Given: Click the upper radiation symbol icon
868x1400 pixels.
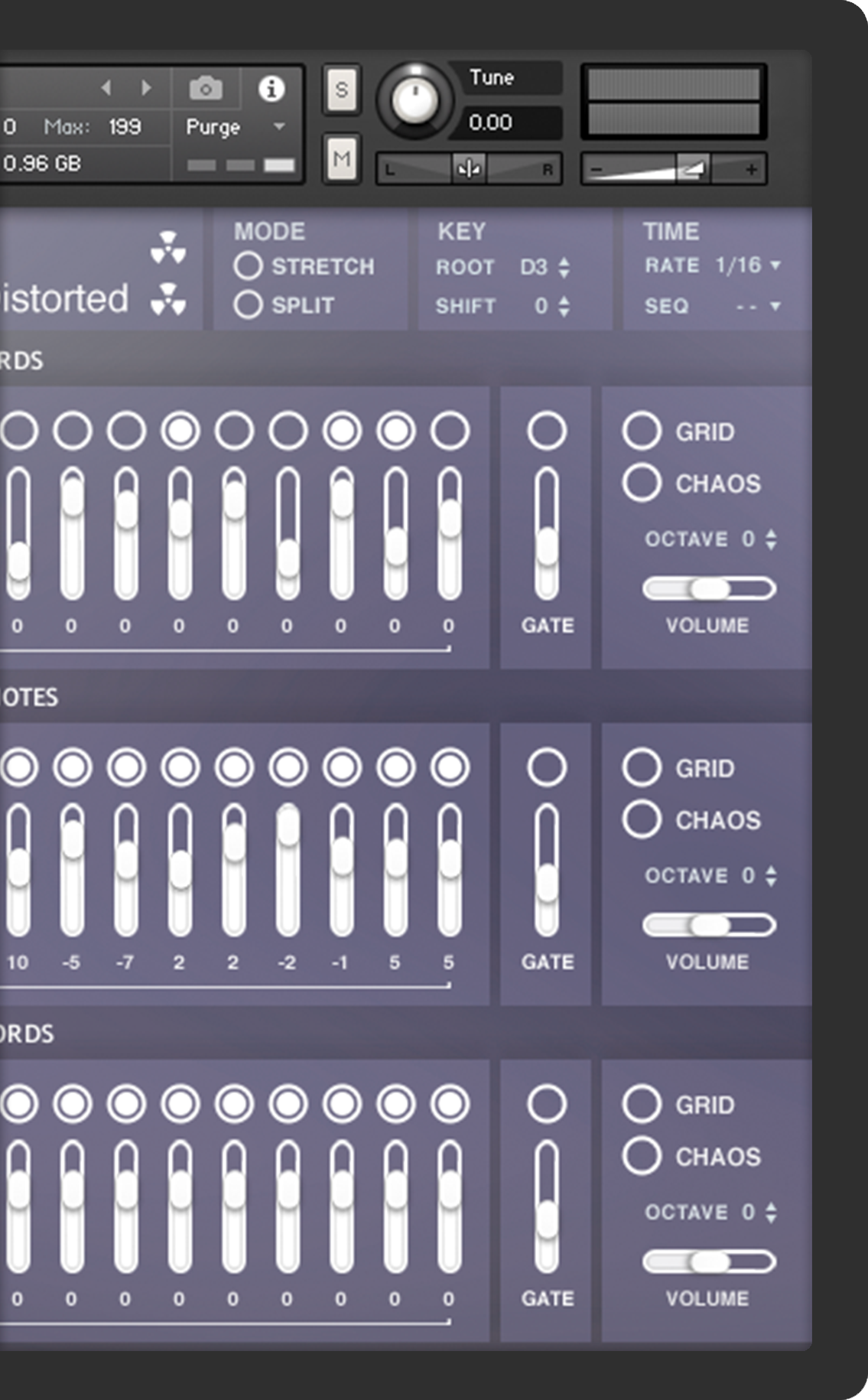Looking at the screenshot, I should tap(168, 248).
